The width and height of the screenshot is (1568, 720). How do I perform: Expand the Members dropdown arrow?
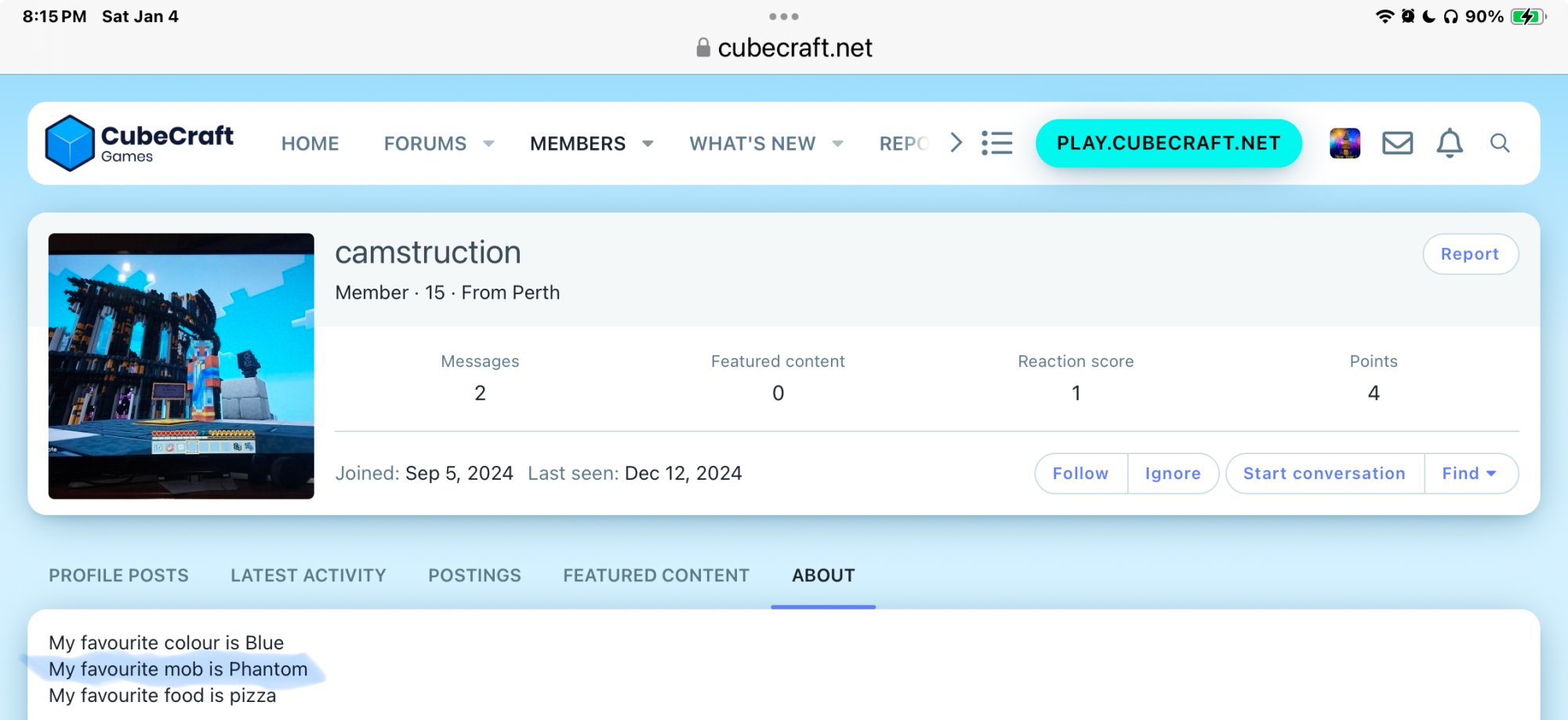(x=648, y=144)
